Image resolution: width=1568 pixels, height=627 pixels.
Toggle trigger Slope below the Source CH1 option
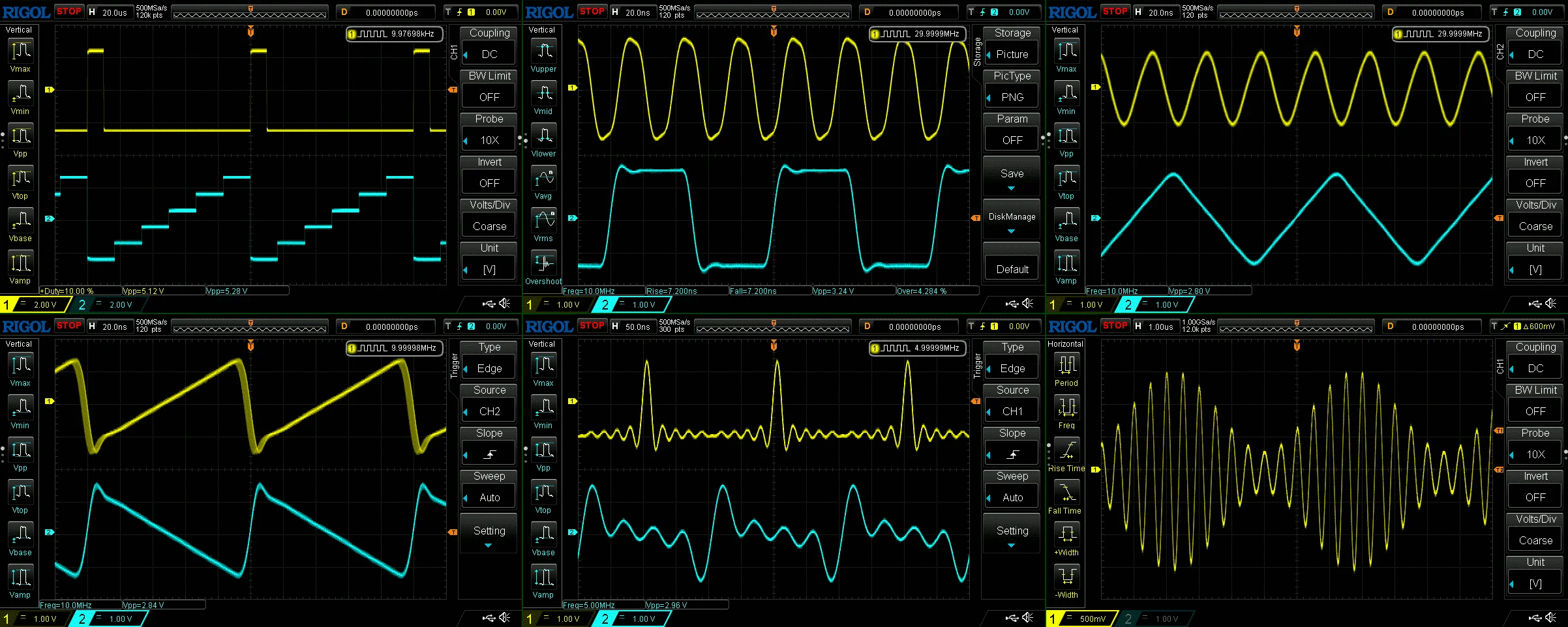[x=1012, y=446]
